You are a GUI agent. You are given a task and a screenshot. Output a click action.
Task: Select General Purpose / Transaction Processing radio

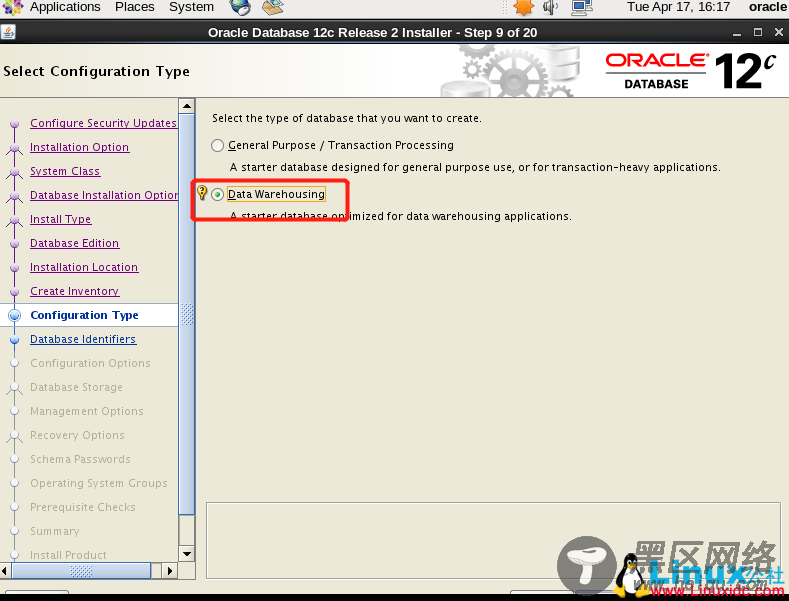tap(217, 145)
